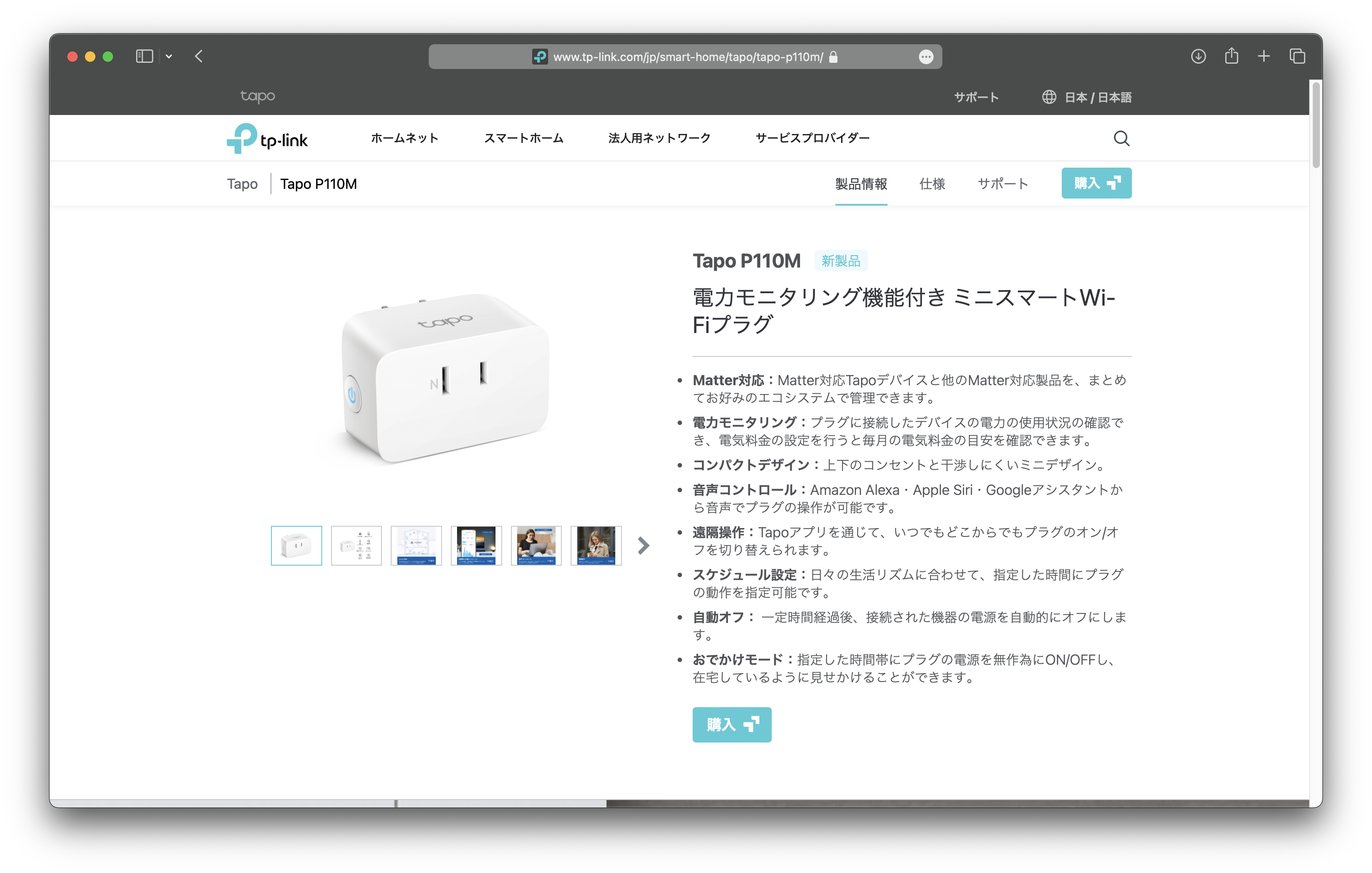Click the tp-link logo

click(267, 138)
